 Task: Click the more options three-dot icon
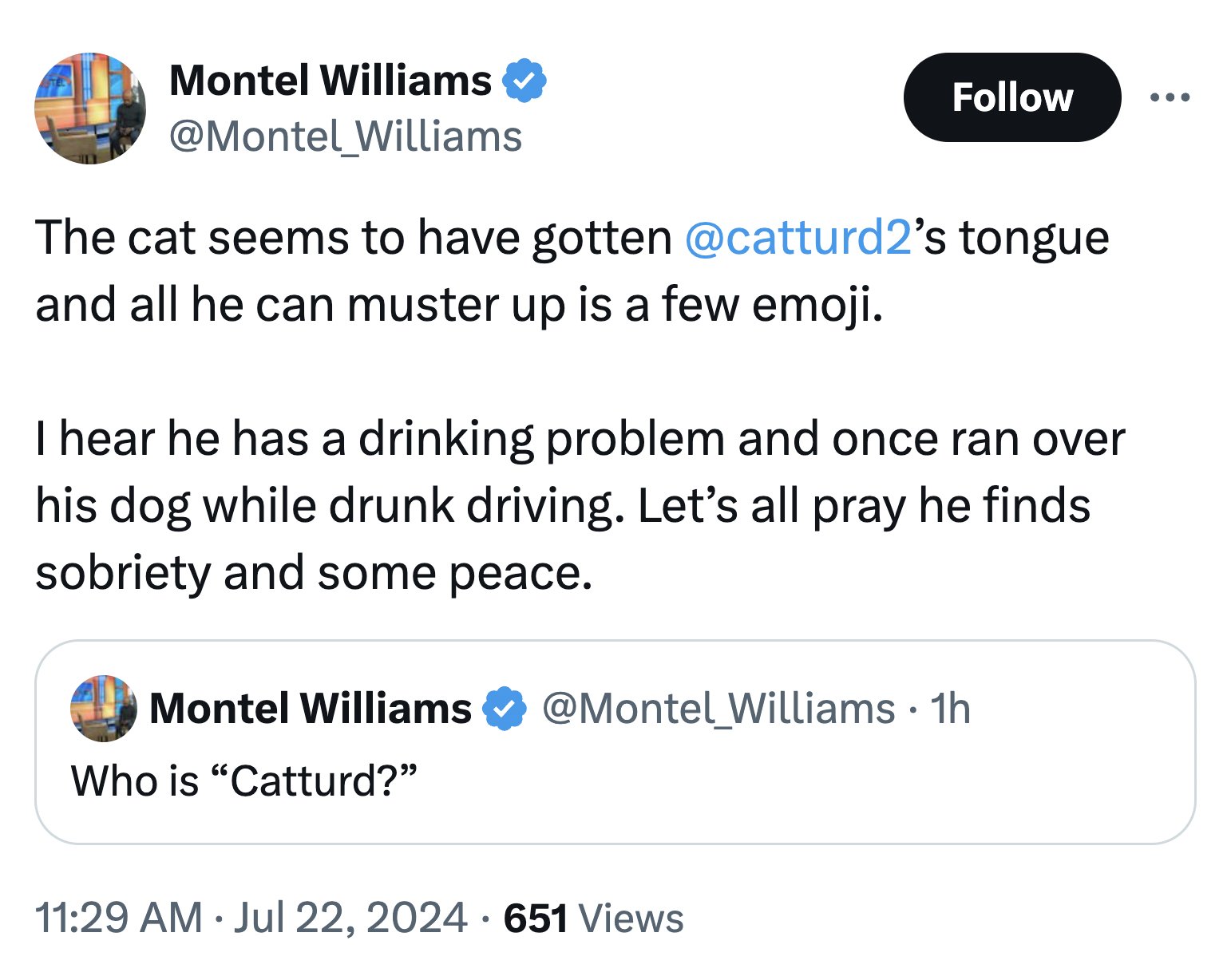pos(1170,97)
